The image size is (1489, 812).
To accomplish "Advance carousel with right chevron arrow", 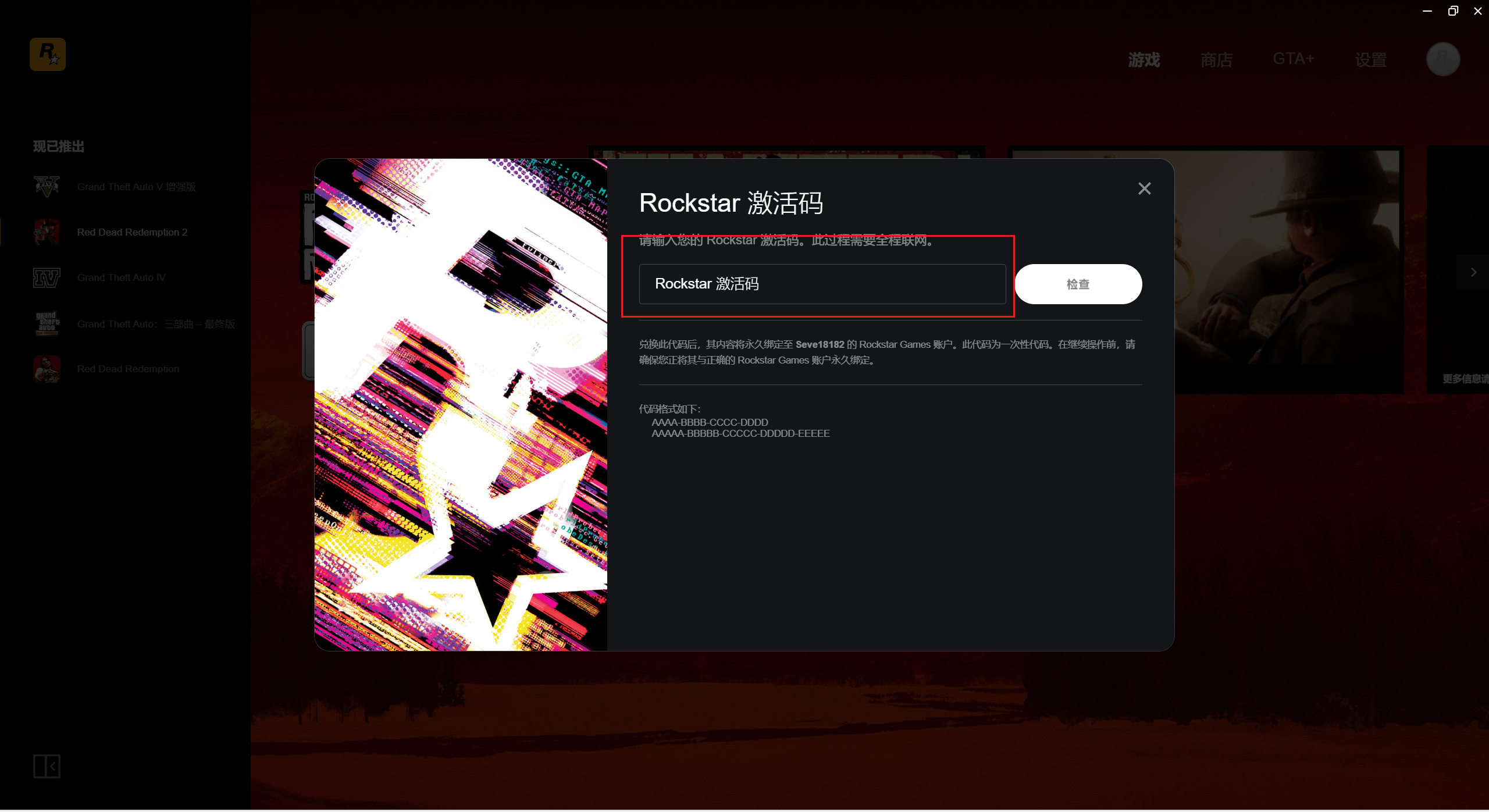I will point(1473,272).
